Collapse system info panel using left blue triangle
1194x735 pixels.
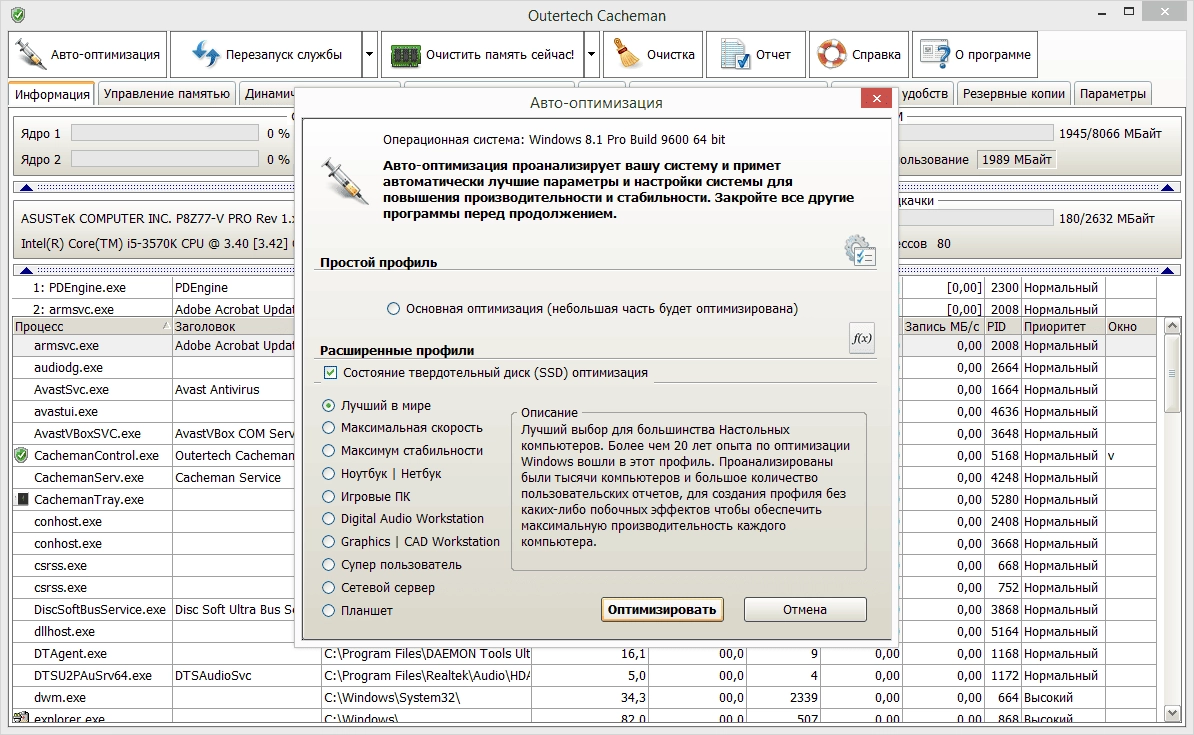(27, 270)
